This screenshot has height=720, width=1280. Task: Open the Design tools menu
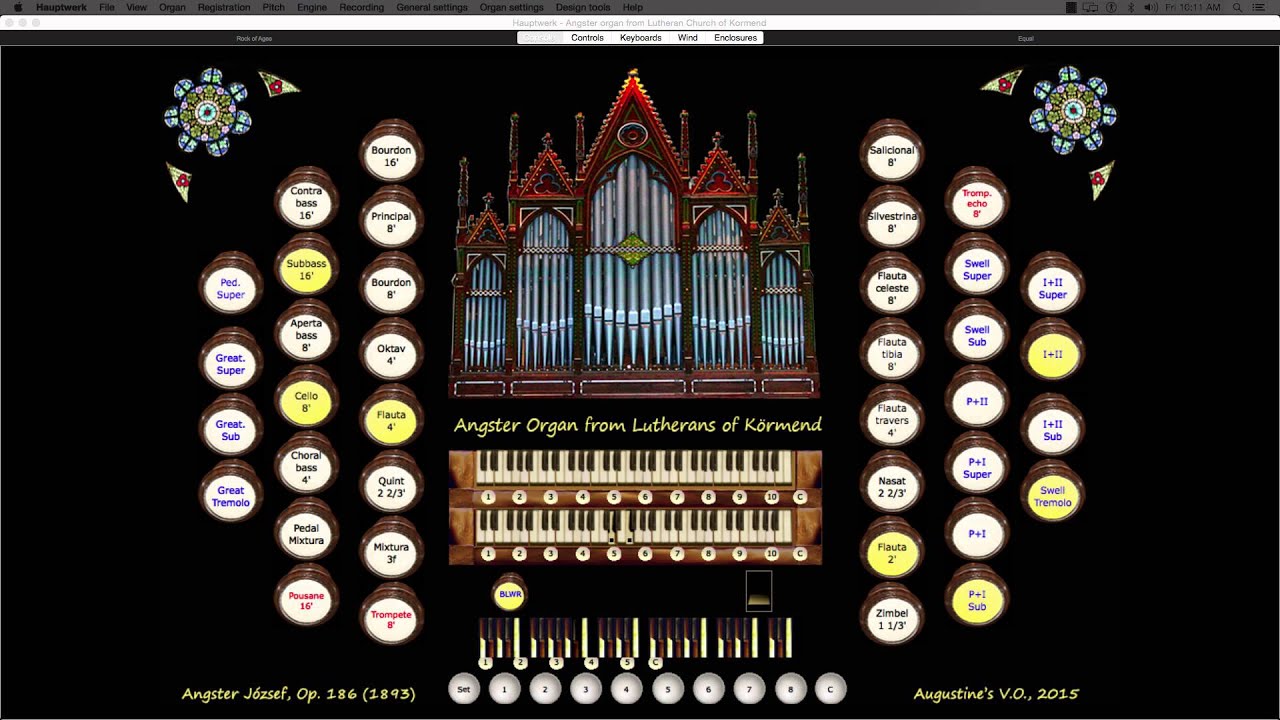[583, 7]
